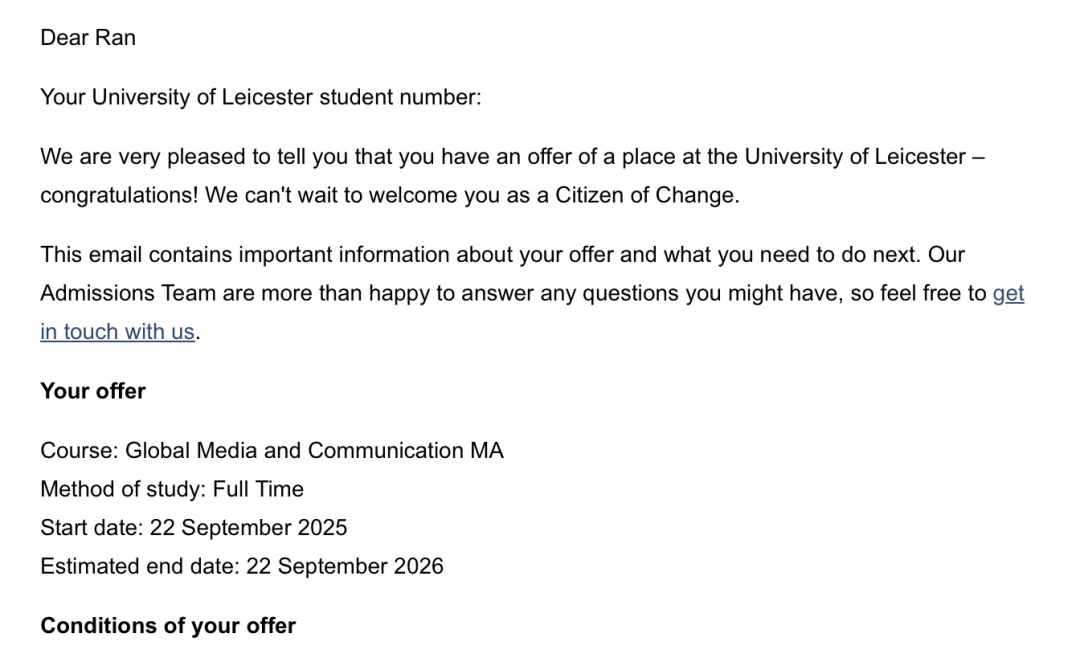Click the "Course:" label
Screen dimensions: 1080x658
coord(79,450)
